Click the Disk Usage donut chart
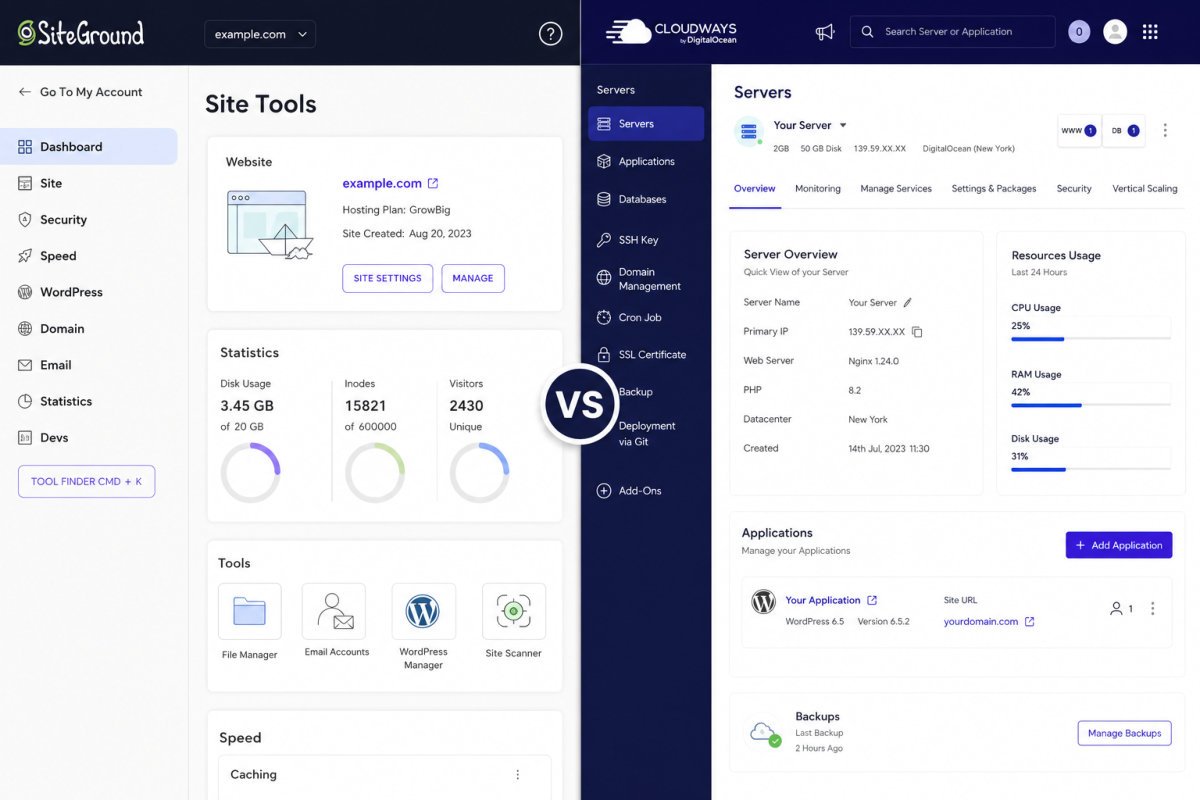1200x800 pixels. tap(251, 473)
